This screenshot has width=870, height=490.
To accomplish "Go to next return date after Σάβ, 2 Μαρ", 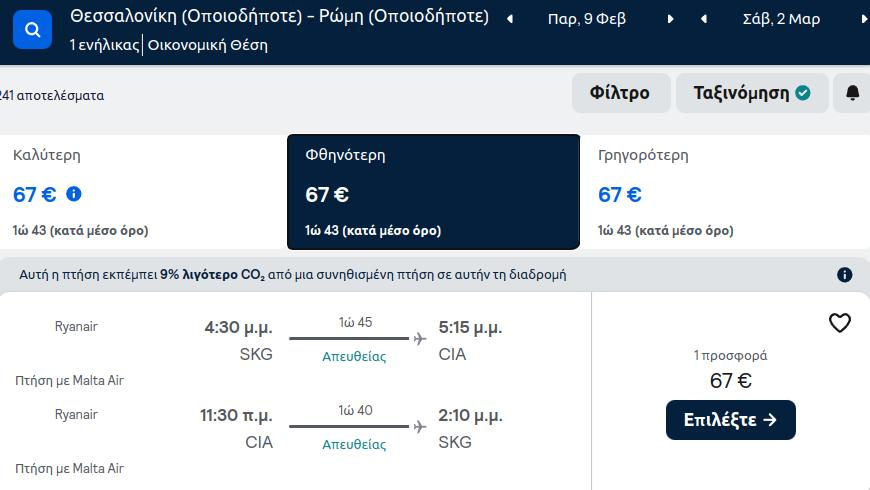I will click(864, 19).
